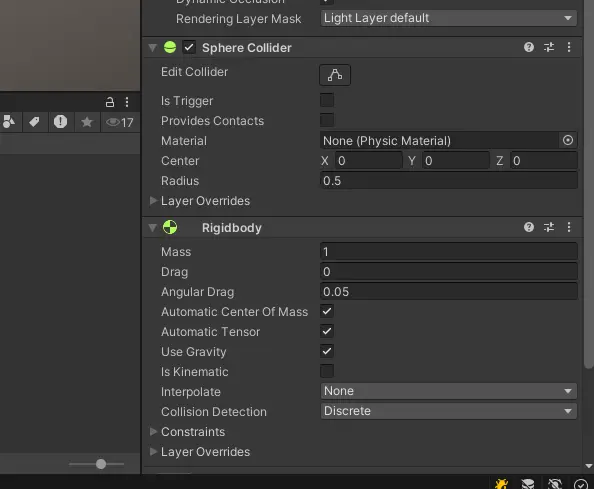Viewport: 594px width, 489px height.
Task: Open Rigidbody help reference icon
Action: pos(529,227)
